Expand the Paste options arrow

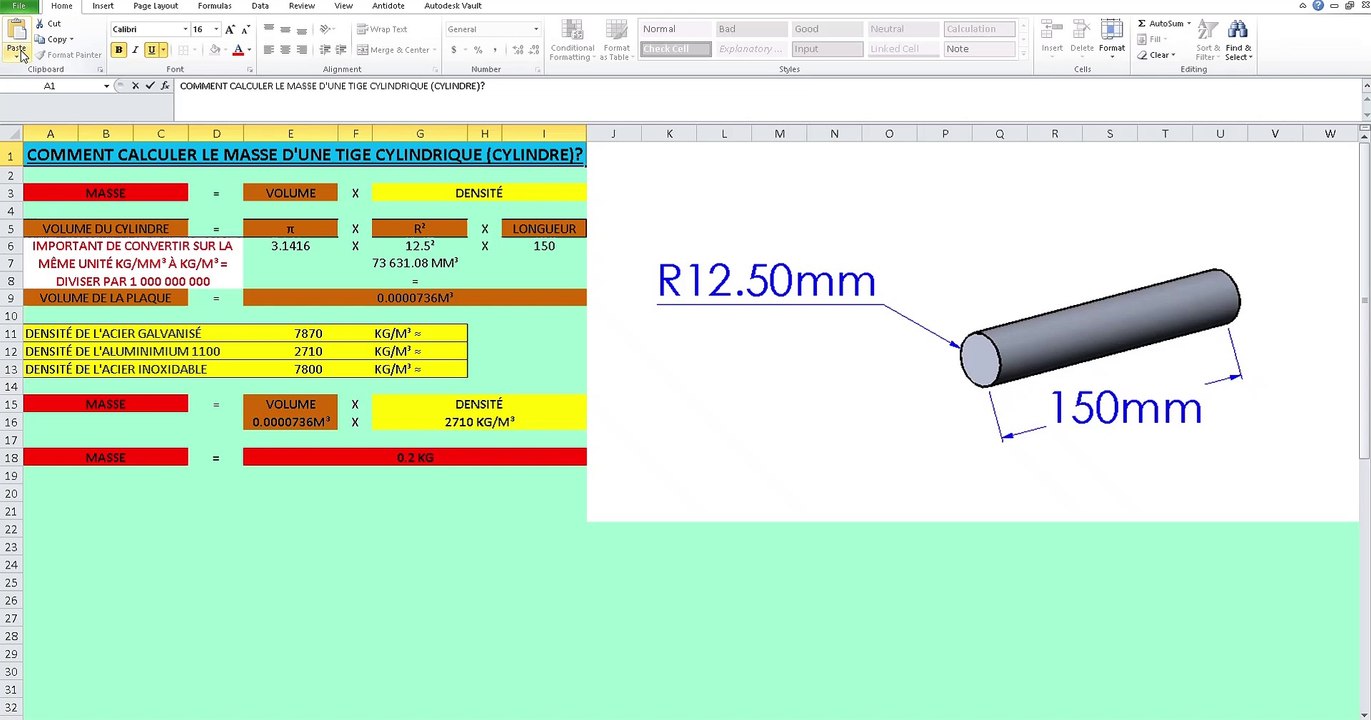pos(16,56)
